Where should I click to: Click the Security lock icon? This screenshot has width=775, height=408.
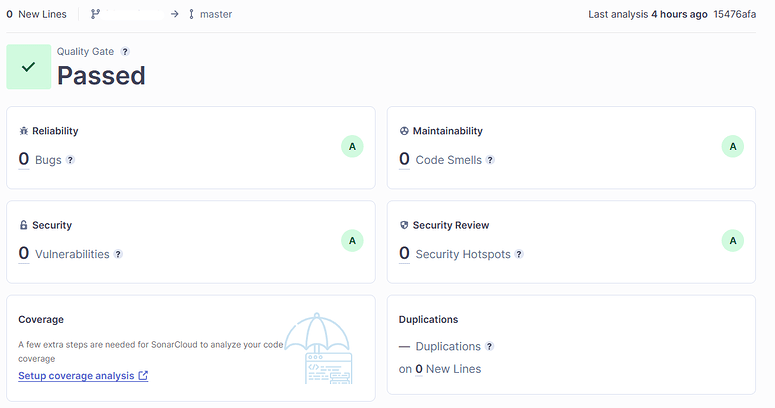pos(24,226)
